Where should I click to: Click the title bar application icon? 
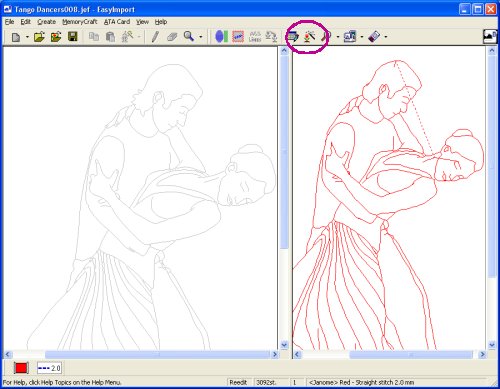click(7, 9)
